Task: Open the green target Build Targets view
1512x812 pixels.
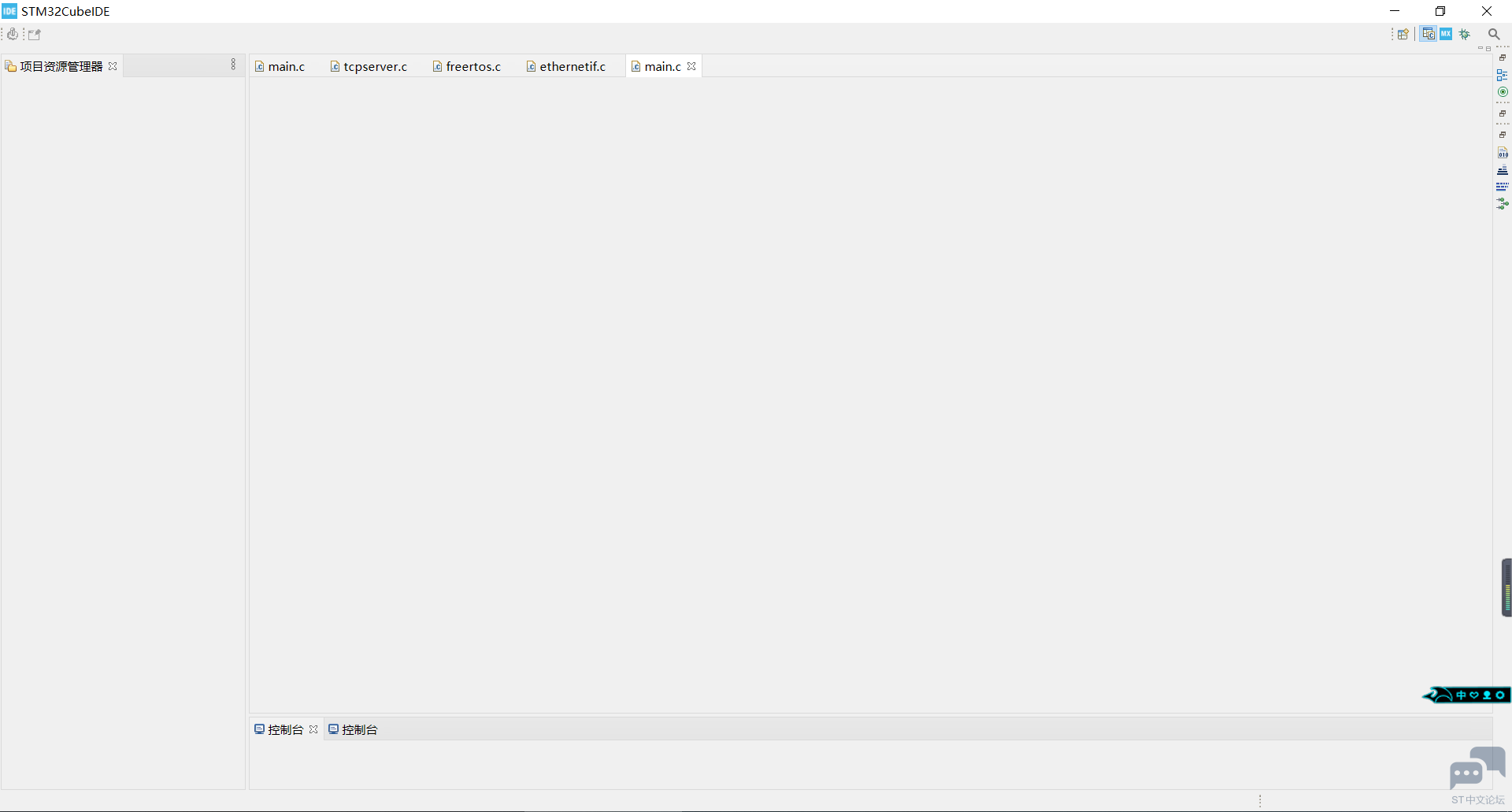Action: (x=1503, y=92)
